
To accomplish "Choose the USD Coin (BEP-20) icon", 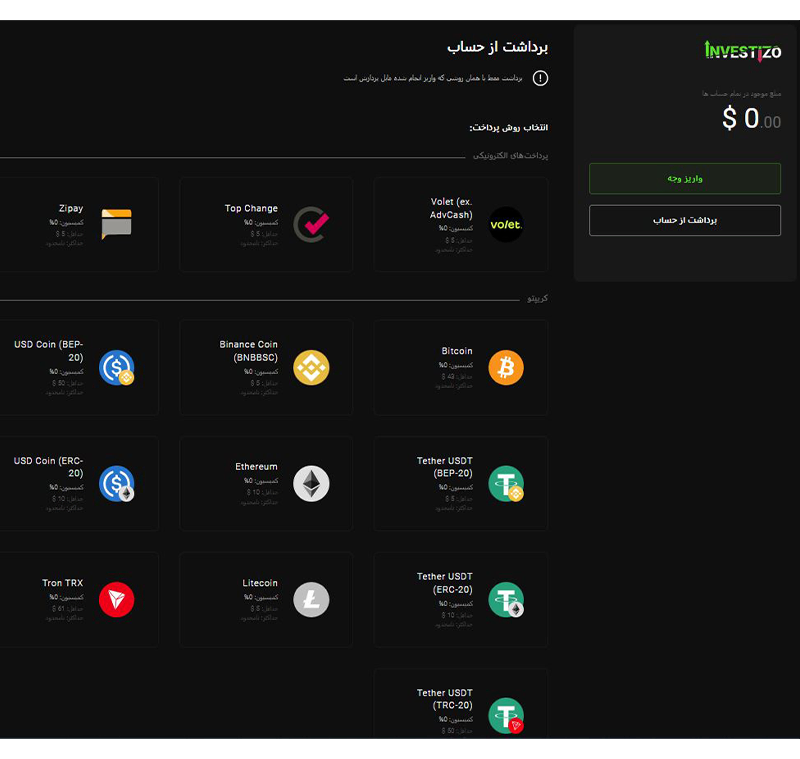I will [116, 367].
